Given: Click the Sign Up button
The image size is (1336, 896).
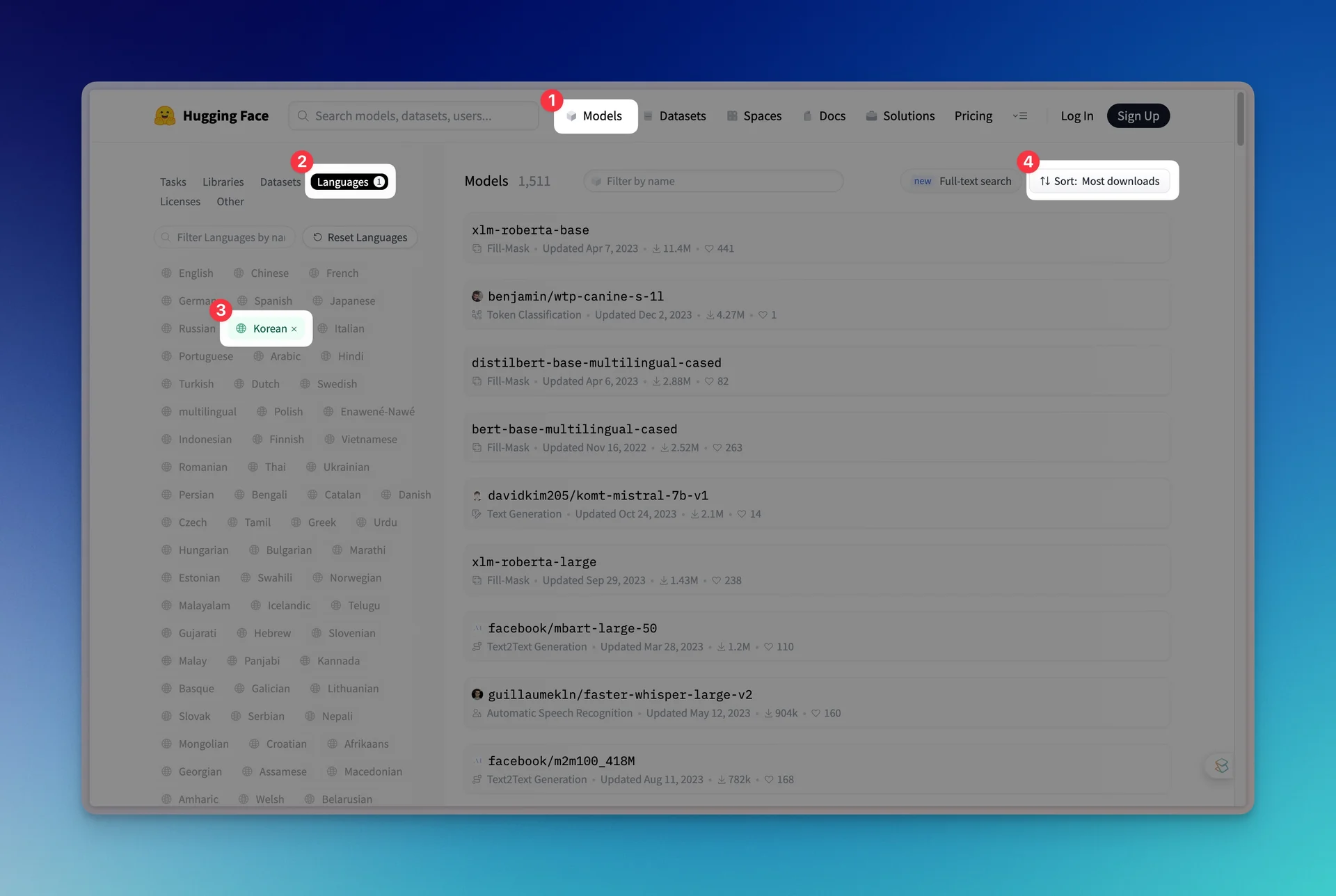Looking at the screenshot, I should pyautogui.click(x=1138, y=116).
